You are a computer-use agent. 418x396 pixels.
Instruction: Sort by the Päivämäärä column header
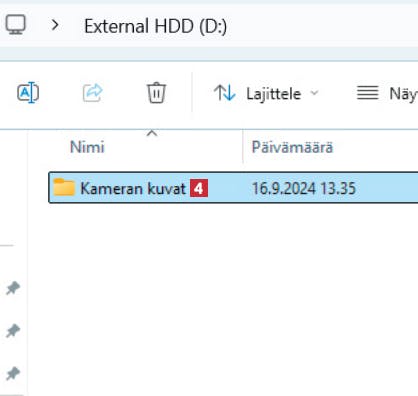[x=292, y=147]
